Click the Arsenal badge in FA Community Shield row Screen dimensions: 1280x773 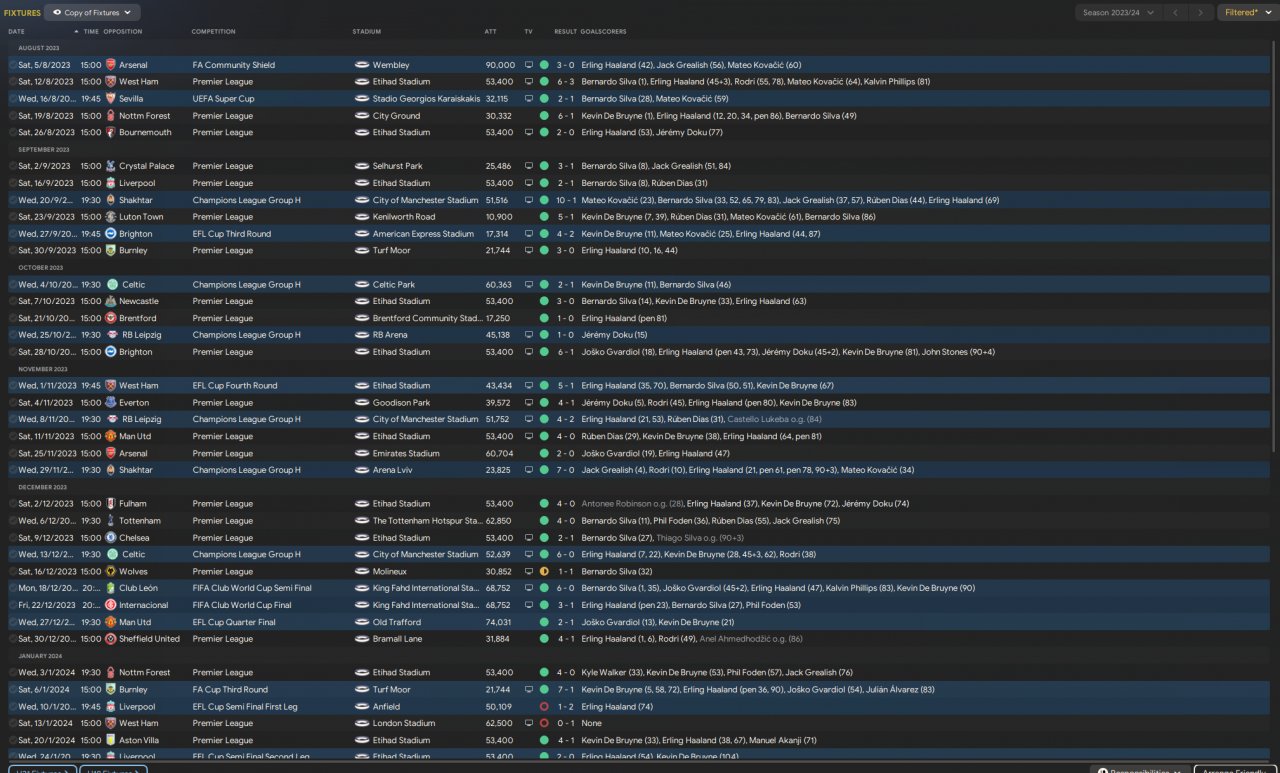coord(111,65)
